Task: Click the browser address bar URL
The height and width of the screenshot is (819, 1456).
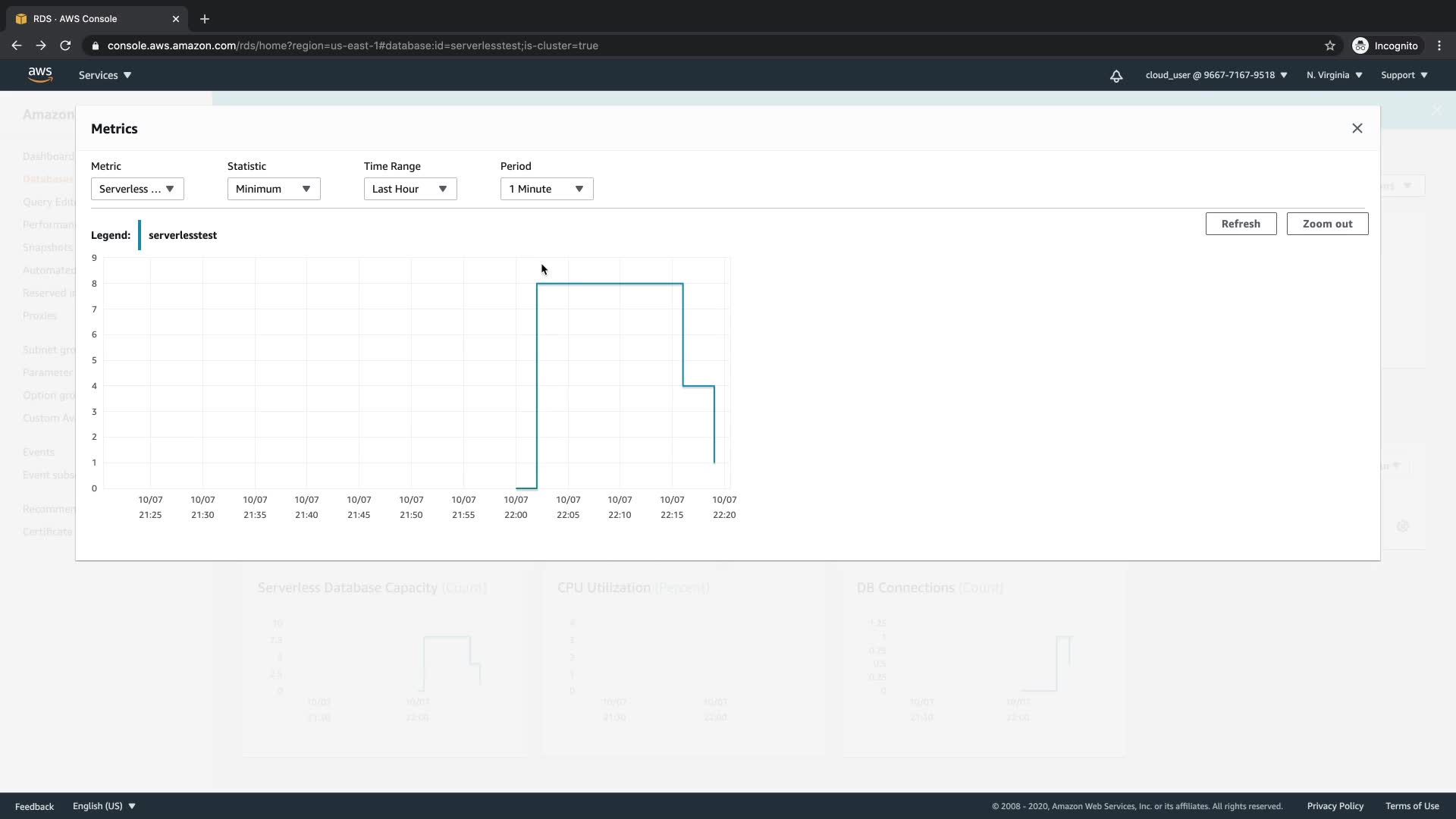Action: coord(353,45)
